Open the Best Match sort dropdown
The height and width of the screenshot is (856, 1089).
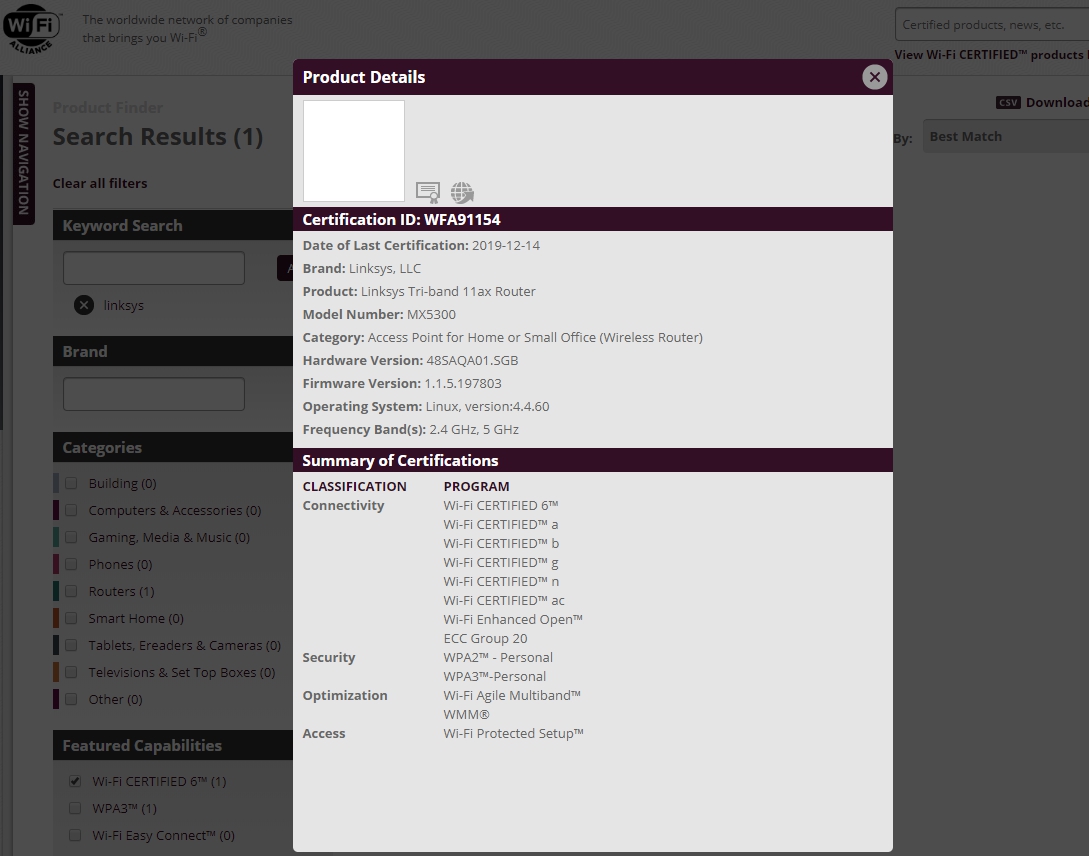point(1006,136)
